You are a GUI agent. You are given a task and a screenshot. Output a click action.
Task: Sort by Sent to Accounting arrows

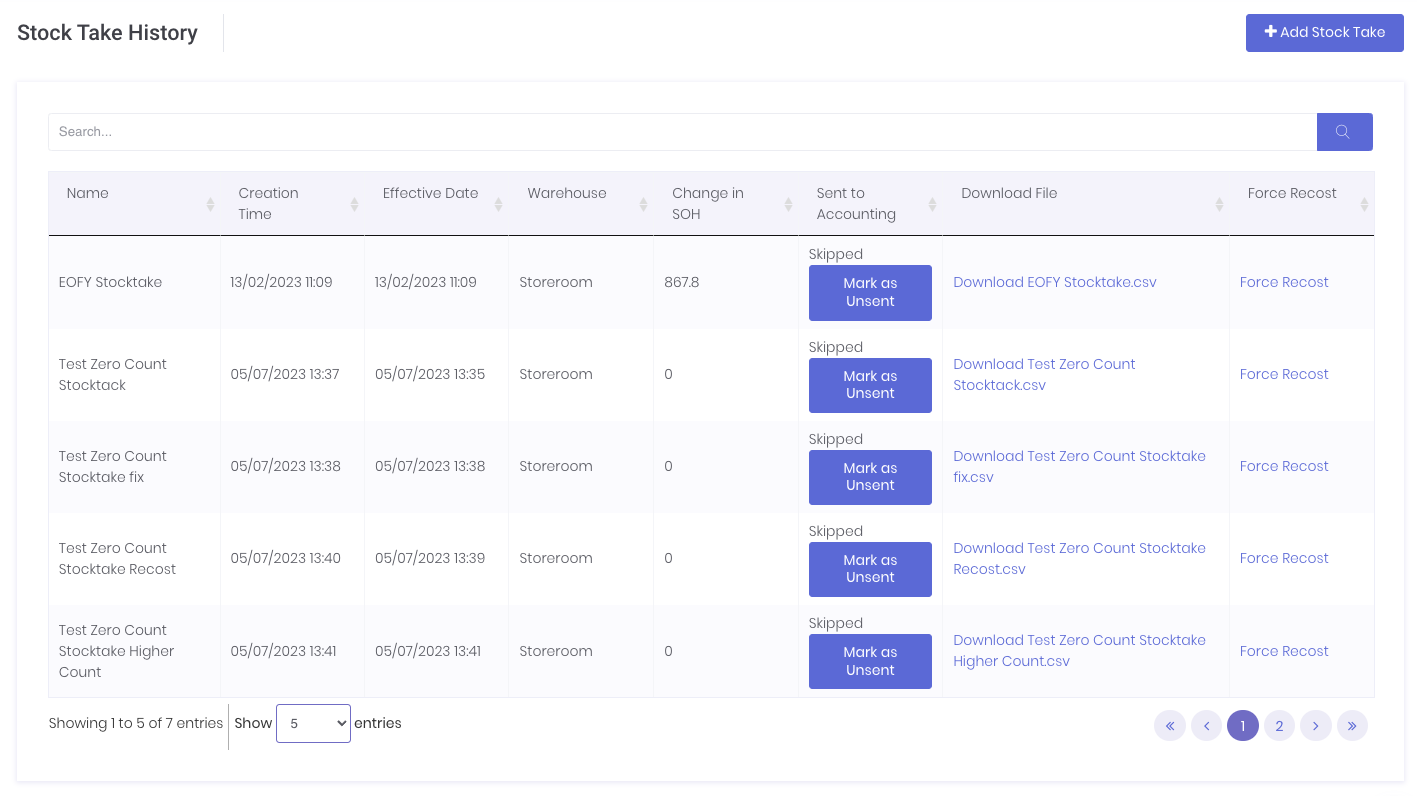pos(932,204)
